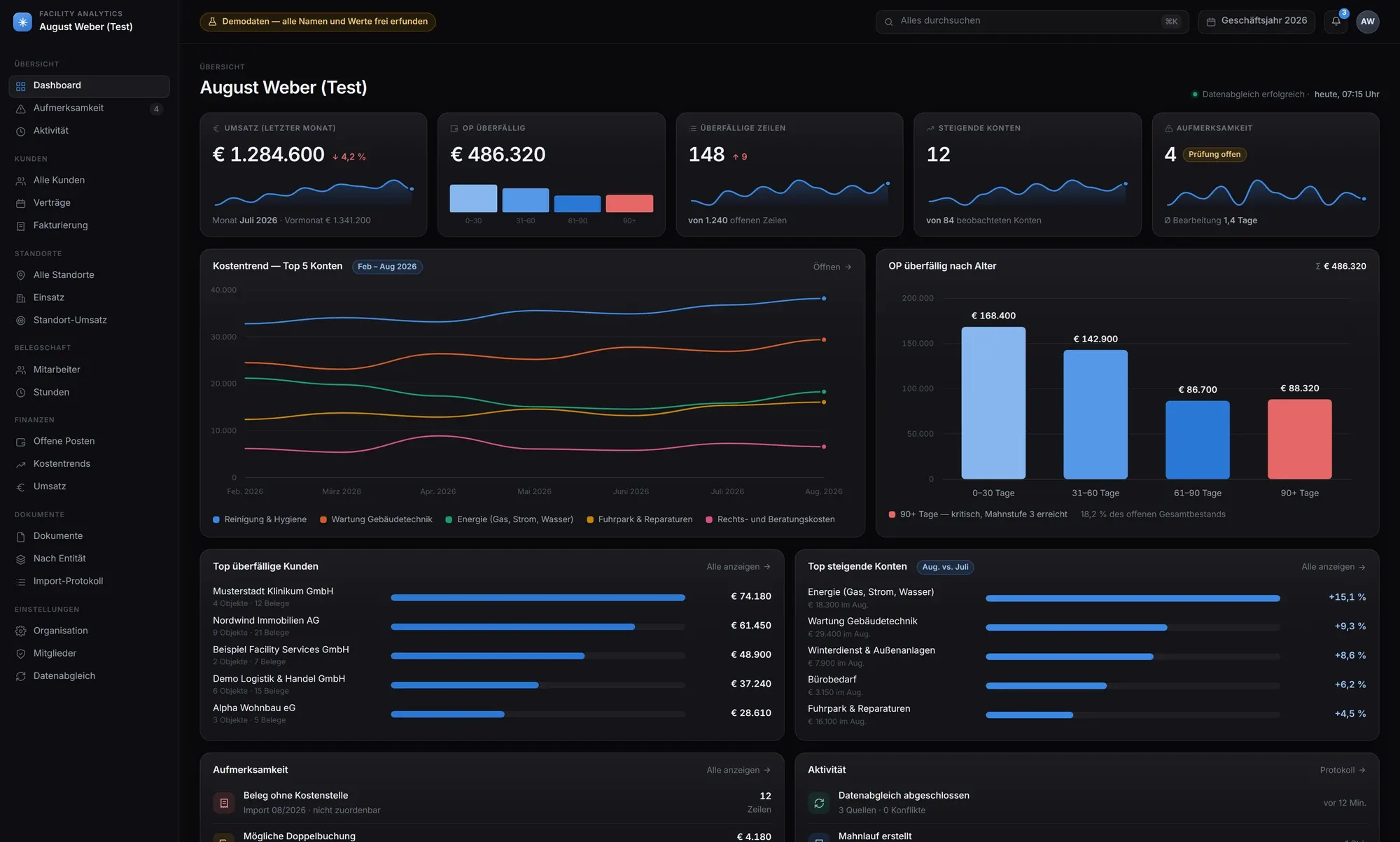Click the 61–90 Tage bar in OP chart
Viewport: 1400px width, 842px height.
[1198, 440]
